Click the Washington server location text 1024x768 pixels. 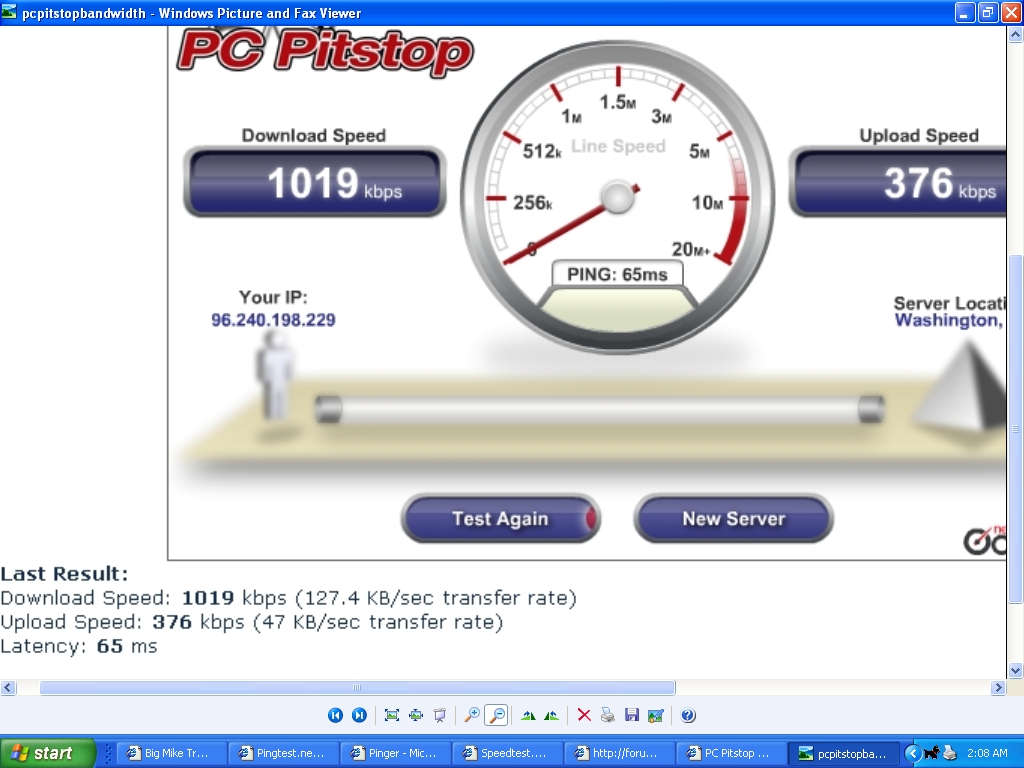pyautogui.click(x=948, y=320)
